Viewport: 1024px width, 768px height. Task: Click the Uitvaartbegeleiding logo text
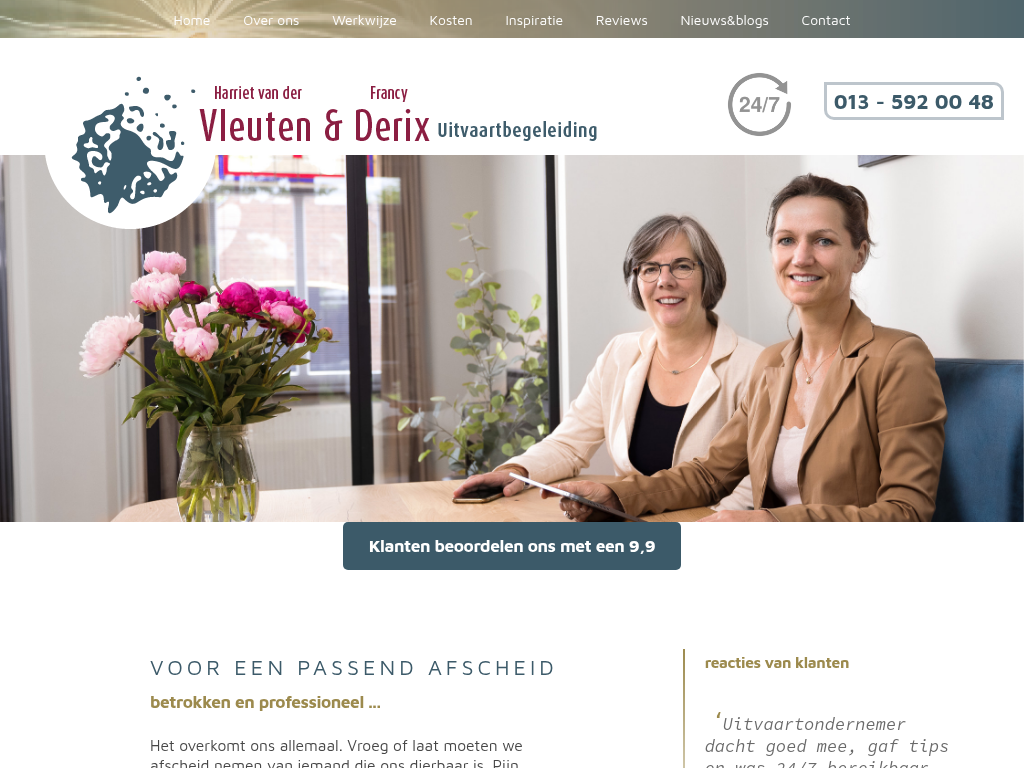(517, 130)
